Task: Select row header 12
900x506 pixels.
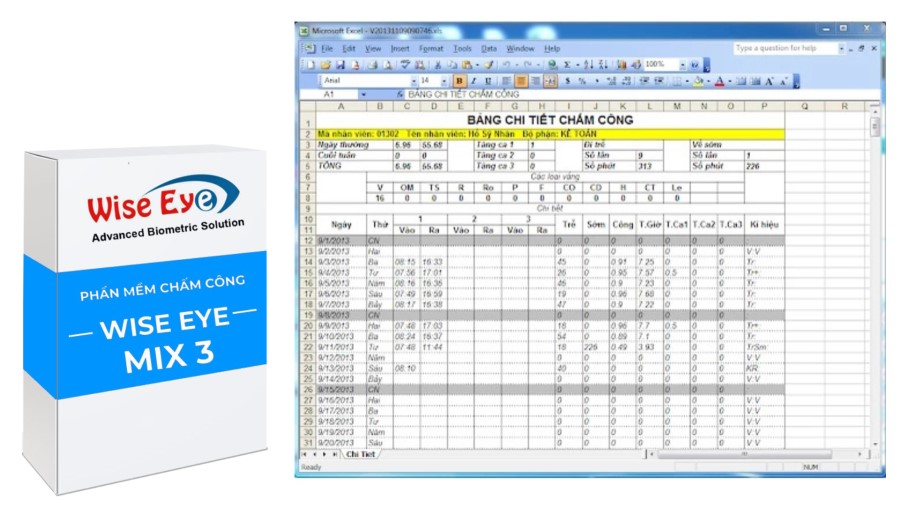Action: coord(308,240)
